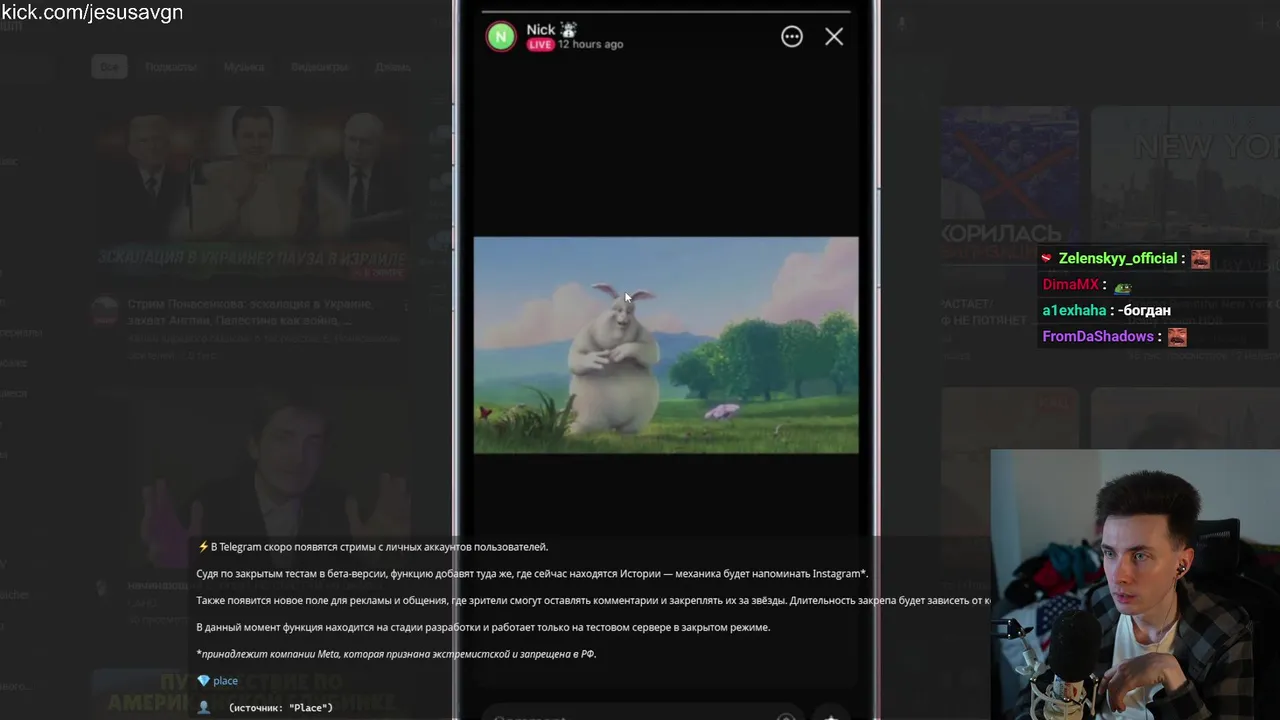Open the profile name Nick
The image size is (1280, 720).
[540, 30]
